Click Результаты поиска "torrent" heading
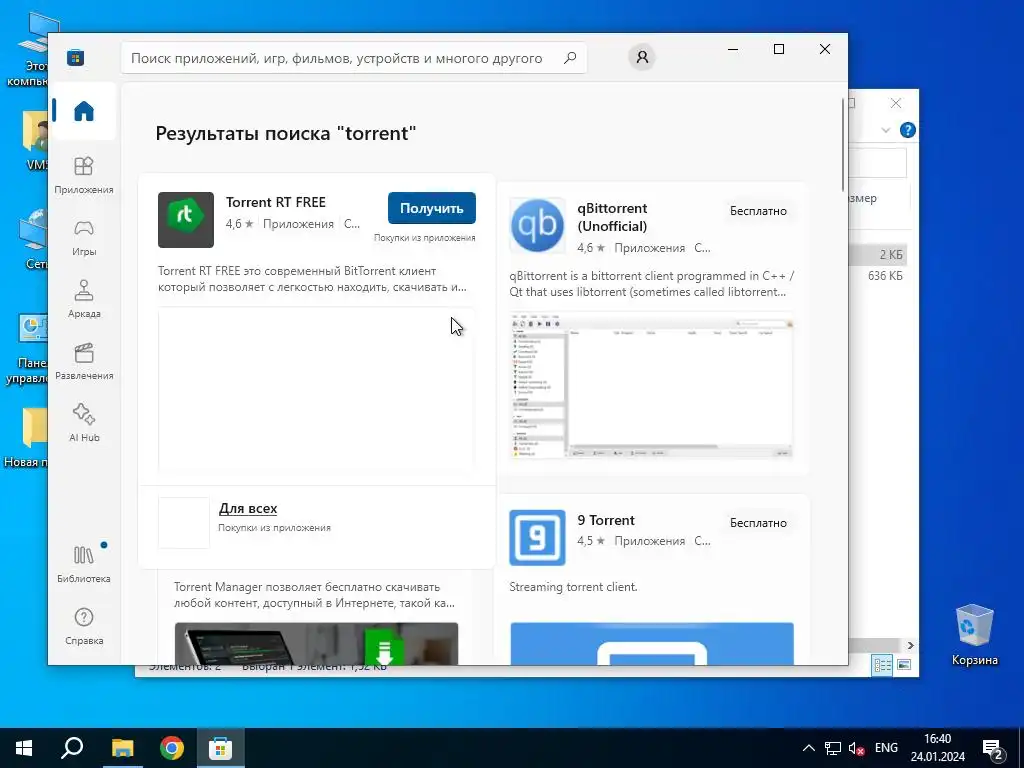This screenshot has height=768, width=1024. pyautogui.click(x=286, y=133)
